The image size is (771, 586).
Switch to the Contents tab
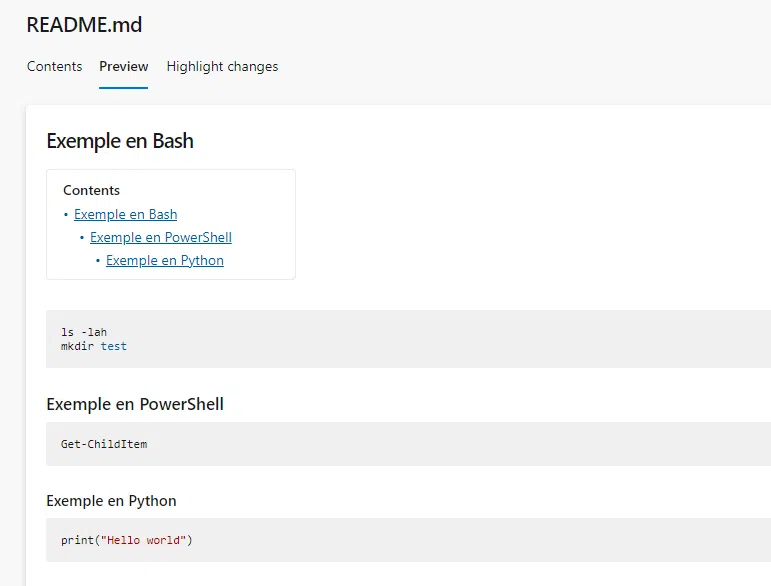pos(54,67)
